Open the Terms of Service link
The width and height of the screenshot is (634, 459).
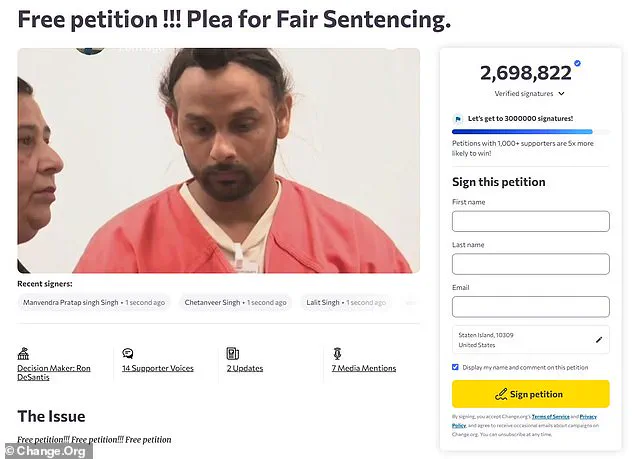(x=549, y=416)
